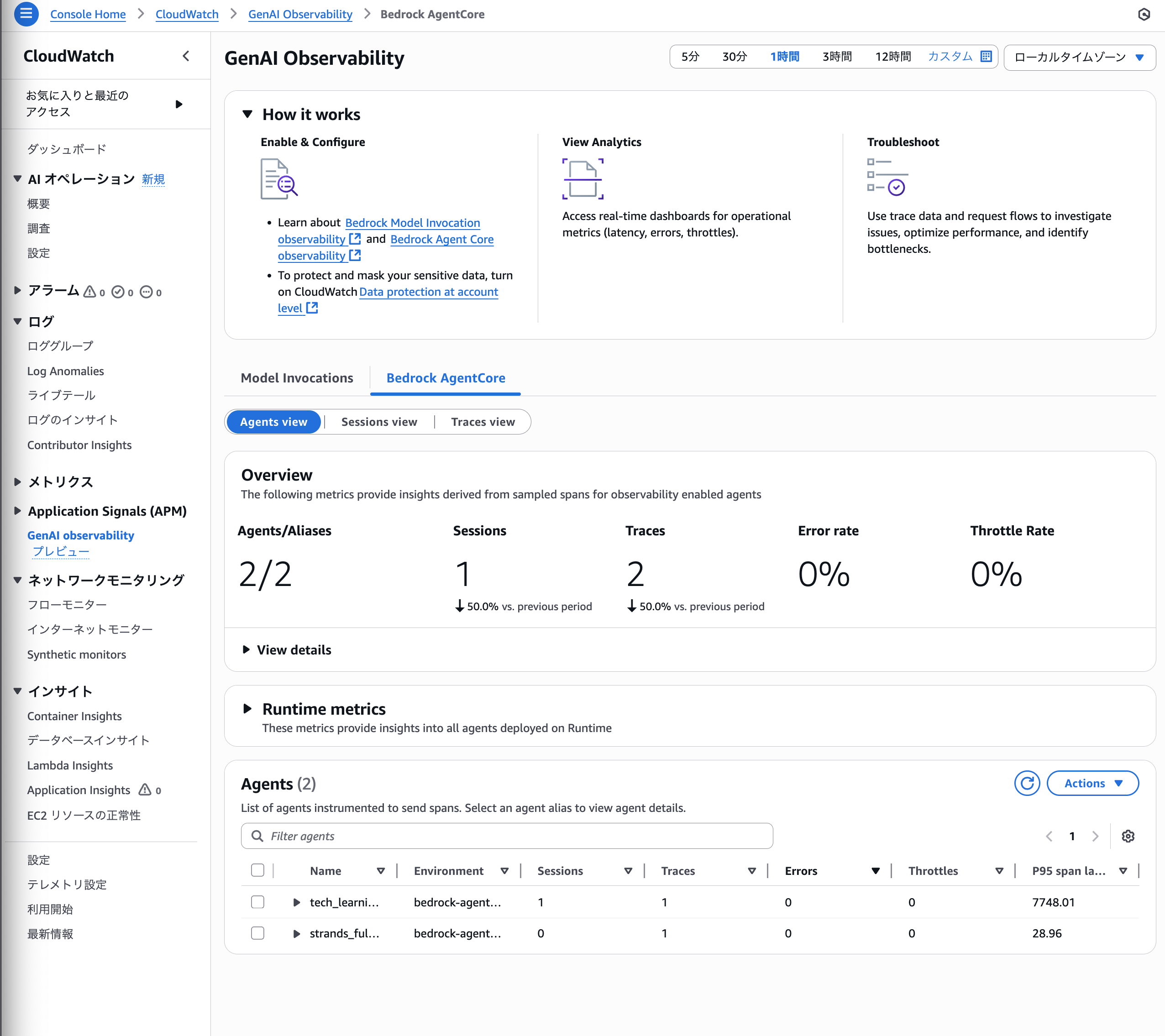The height and width of the screenshot is (1036, 1165).
Task: Open Log Anomalies in the sidebar
Action: coord(66,371)
